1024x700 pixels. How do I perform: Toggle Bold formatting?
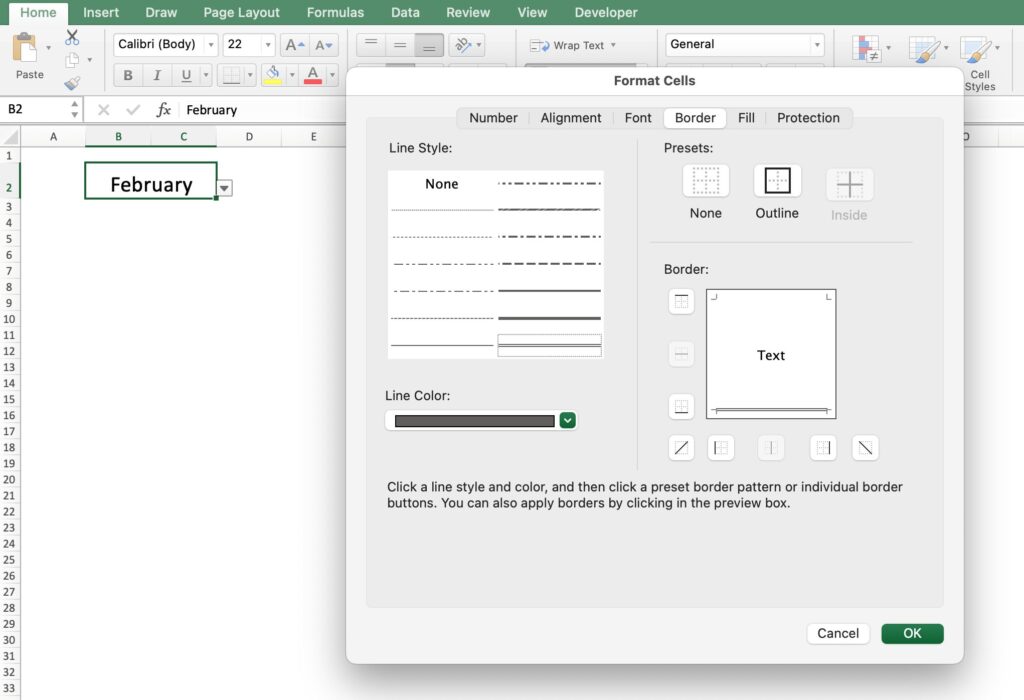coord(128,75)
